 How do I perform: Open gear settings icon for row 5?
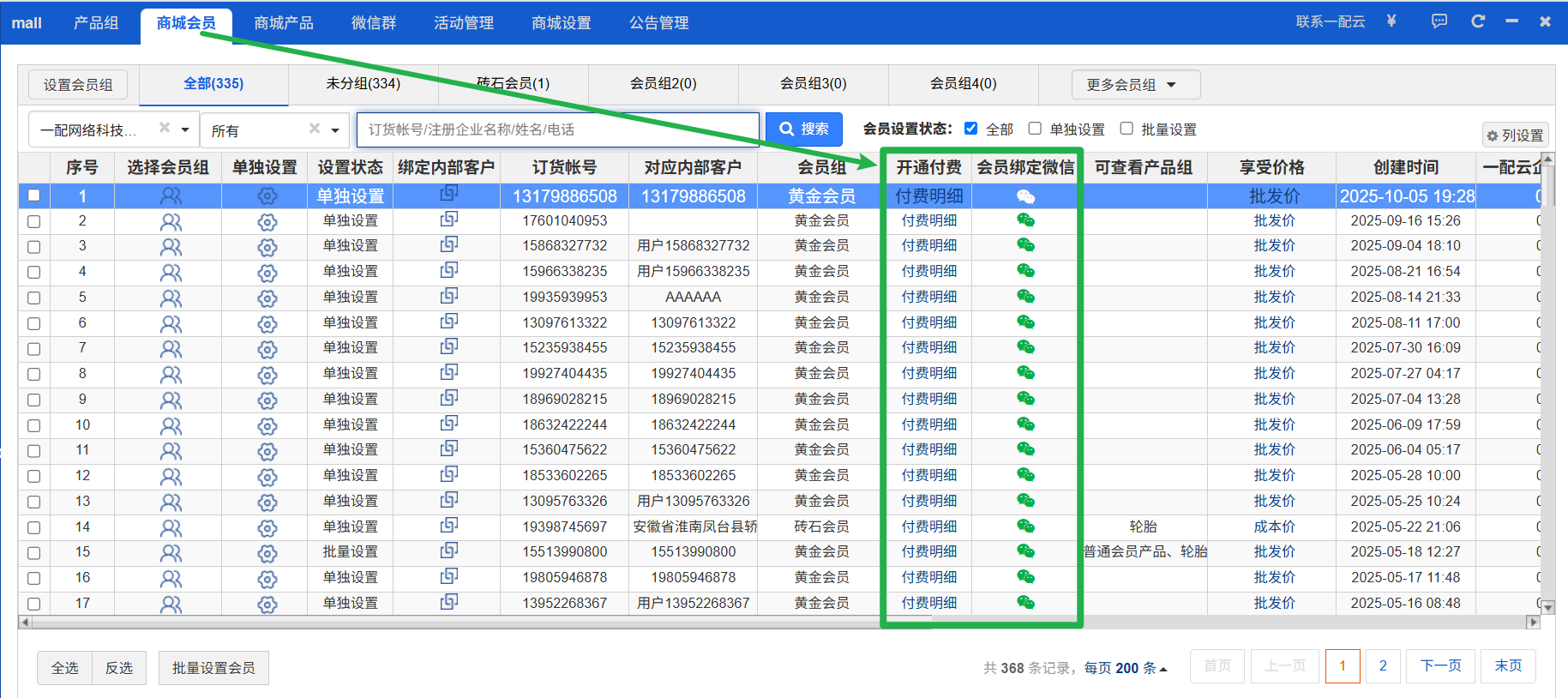pyautogui.click(x=267, y=298)
